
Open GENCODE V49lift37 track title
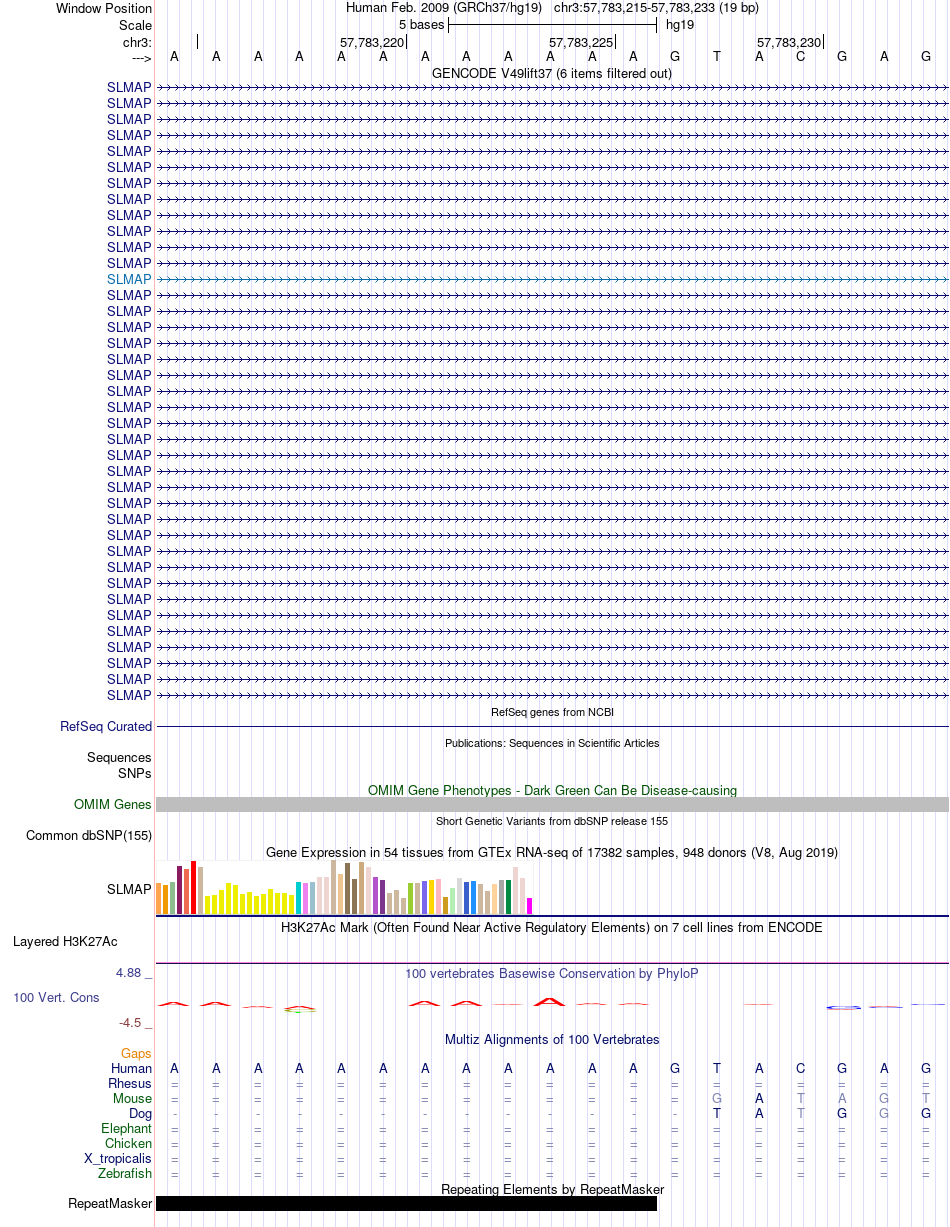coord(552,73)
